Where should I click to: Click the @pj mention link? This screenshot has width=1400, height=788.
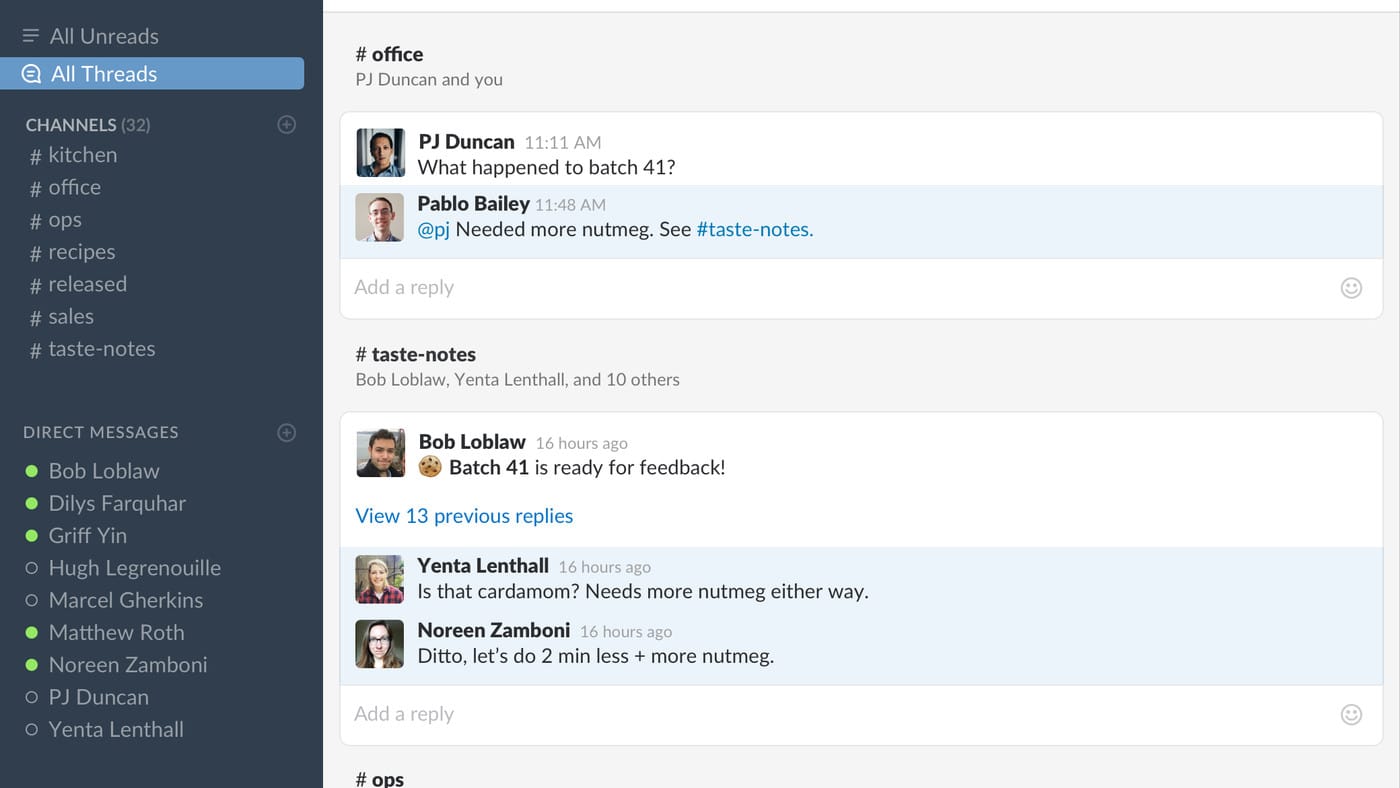coord(433,229)
